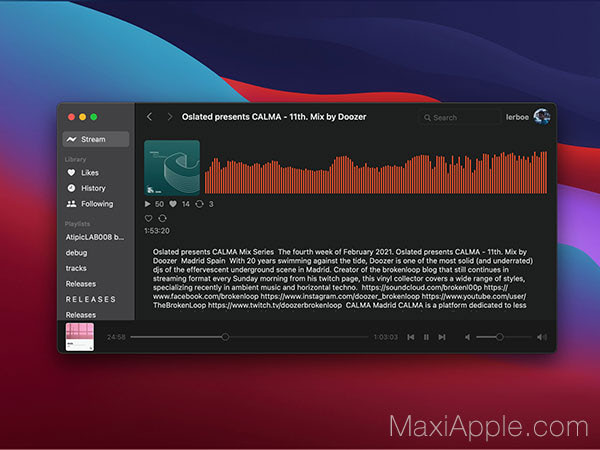Viewport: 600px width, 450px height.
Task: Click the track title in the header
Action: pyautogui.click(x=274, y=117)
